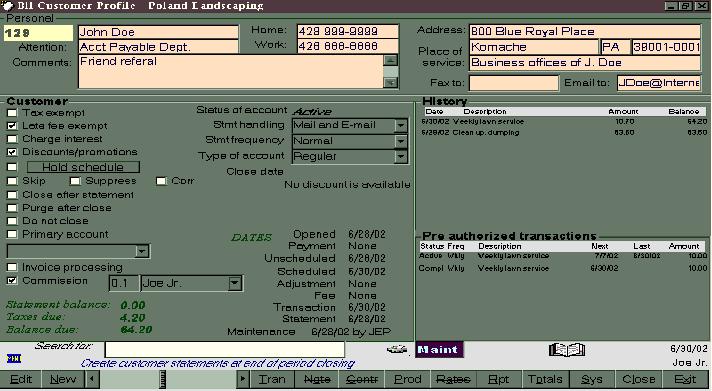Check the Suppress option
The height and width of the screenshot is (391, 712).
[75, 181]
